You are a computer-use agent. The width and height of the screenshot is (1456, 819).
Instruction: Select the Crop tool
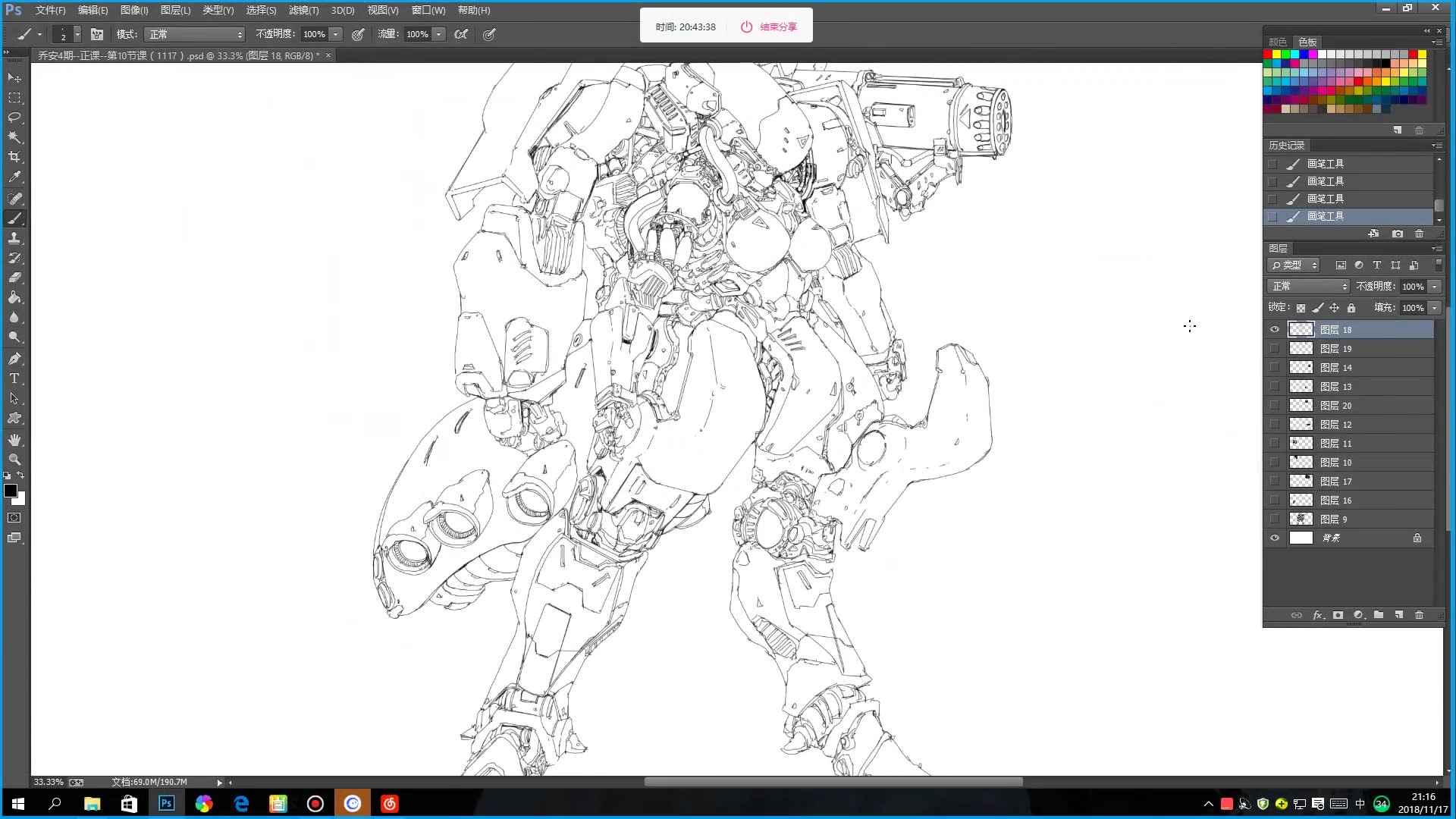tap(14, 157)
